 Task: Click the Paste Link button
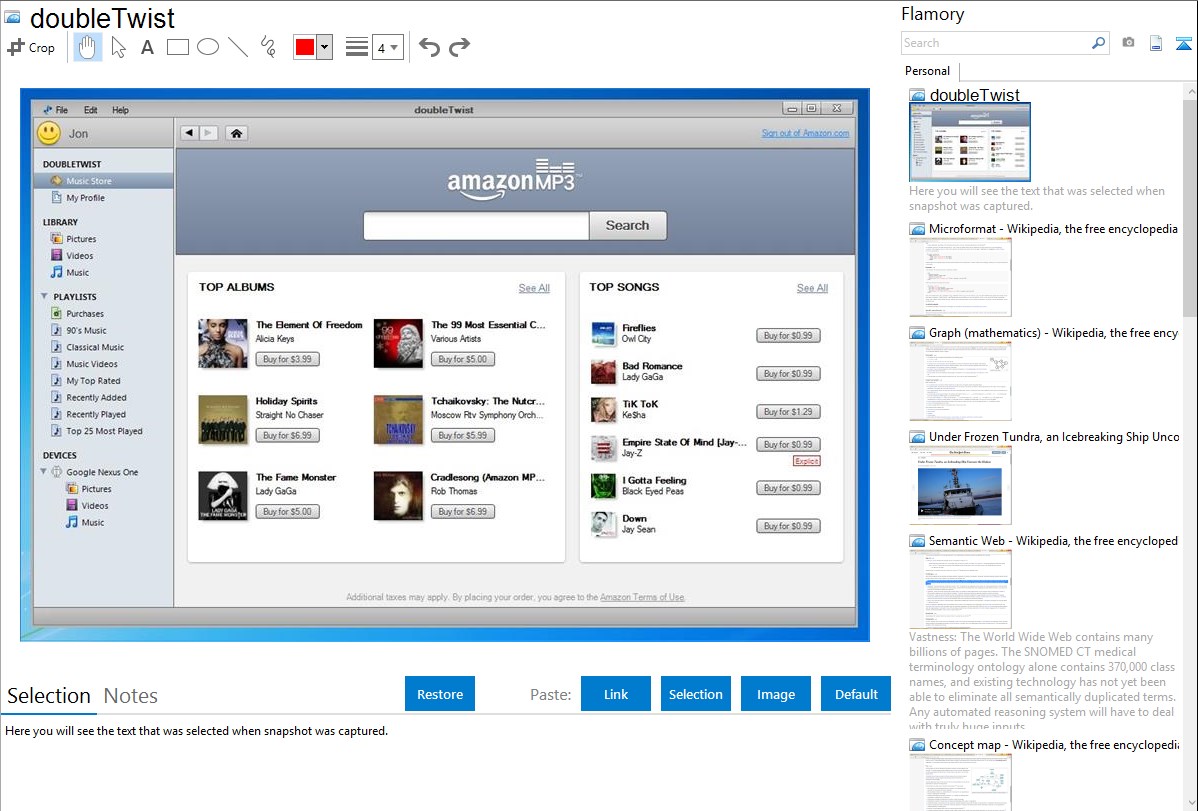click(x=616, y=694)
